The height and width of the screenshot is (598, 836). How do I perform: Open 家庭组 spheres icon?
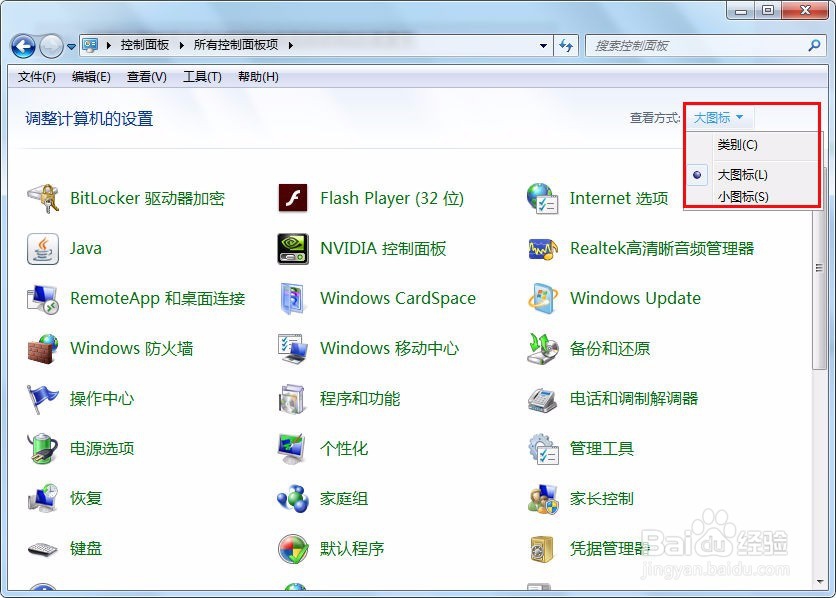293,499
